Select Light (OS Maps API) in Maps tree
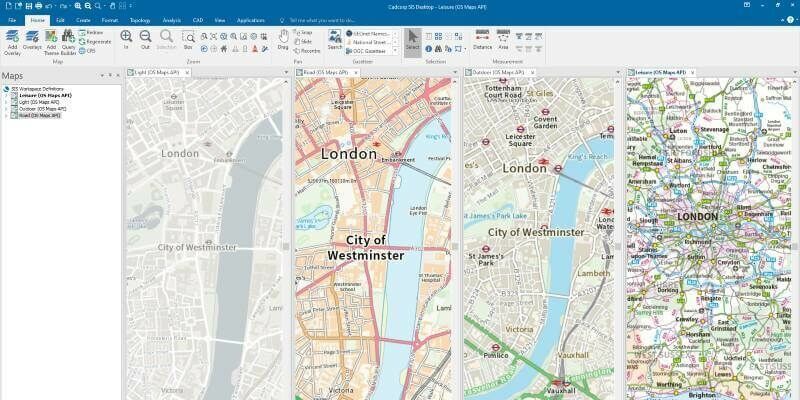 (39, 102)
